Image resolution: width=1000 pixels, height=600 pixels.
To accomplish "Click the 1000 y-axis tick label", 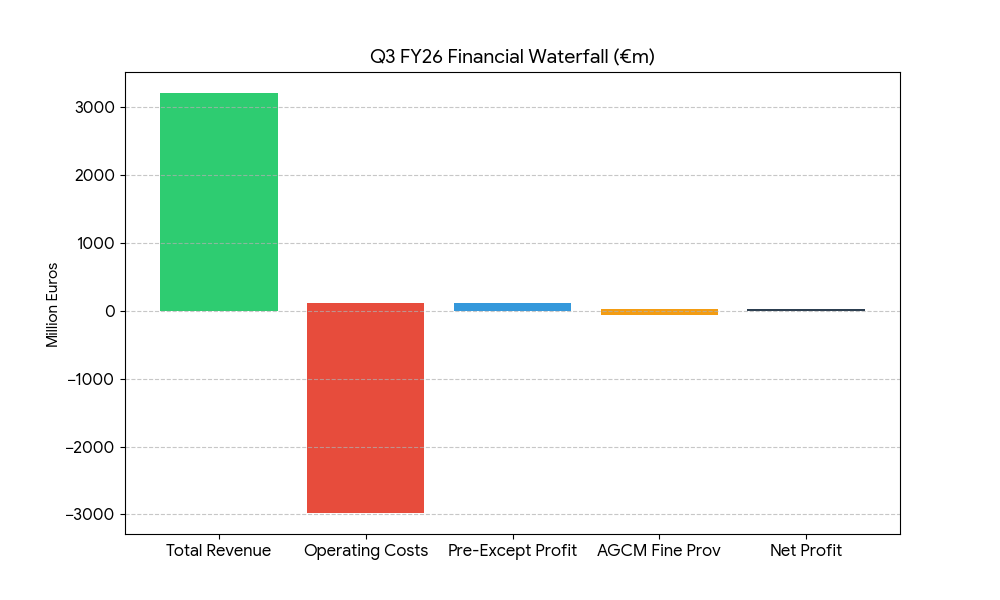I will pyautogui.click(x=94, y=244).
